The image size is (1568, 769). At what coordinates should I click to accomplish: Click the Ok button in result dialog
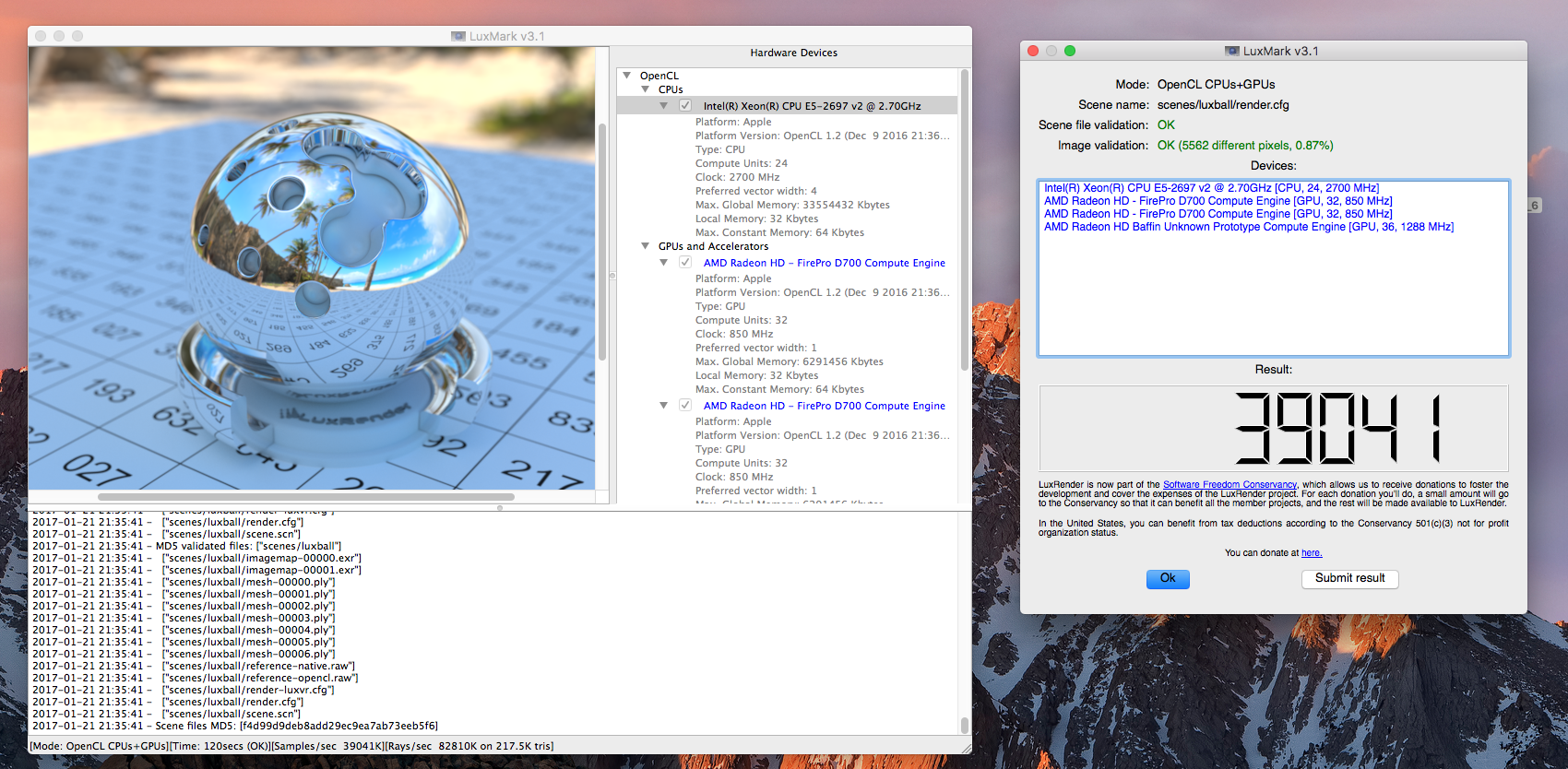[x=1168, y=578]
